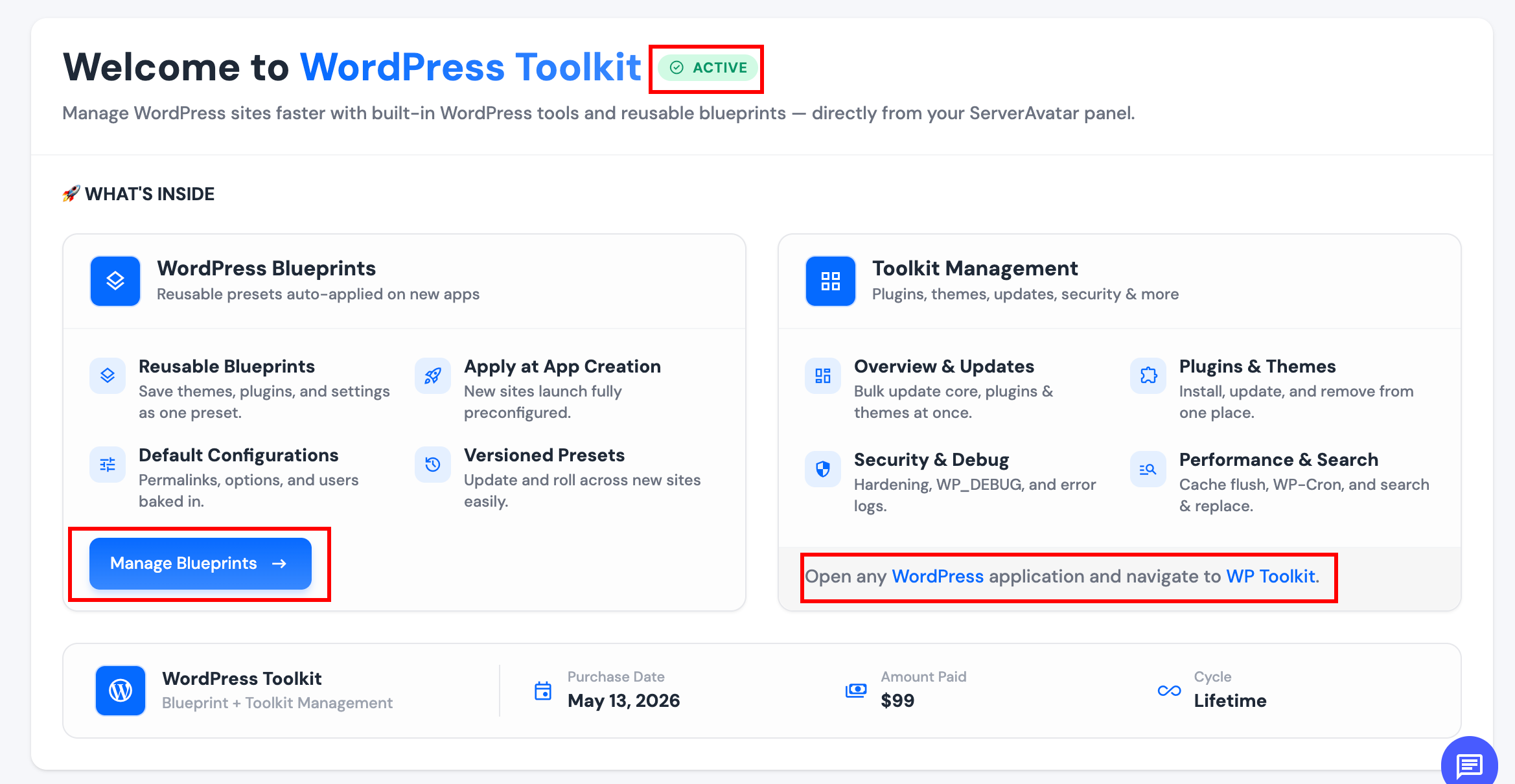Screen dimensions: 1515x784
Task: Click 'Reusable presets auto-applied on new apps' text
Action: 318,294
